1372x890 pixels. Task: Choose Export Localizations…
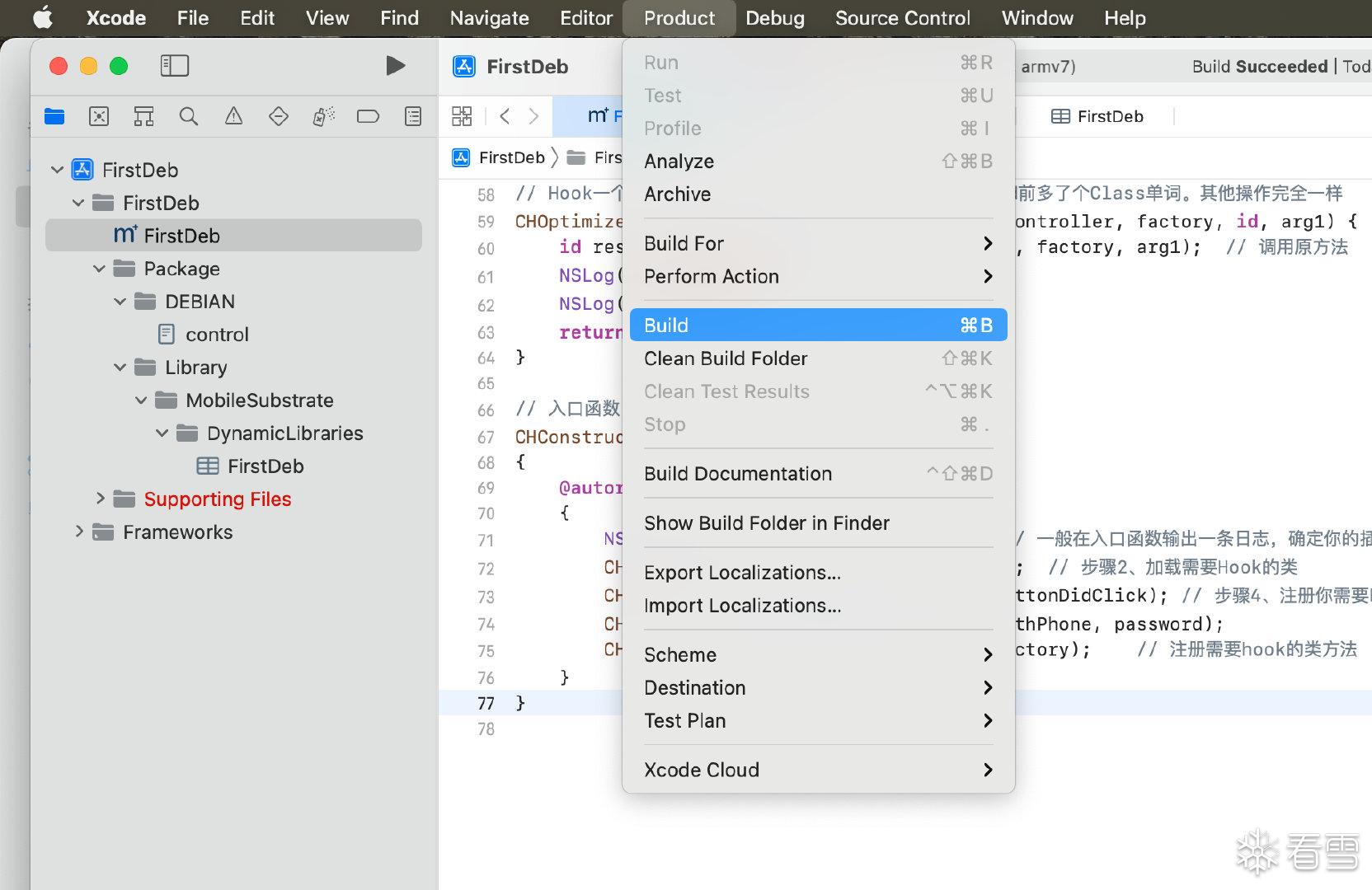[818, 573]
